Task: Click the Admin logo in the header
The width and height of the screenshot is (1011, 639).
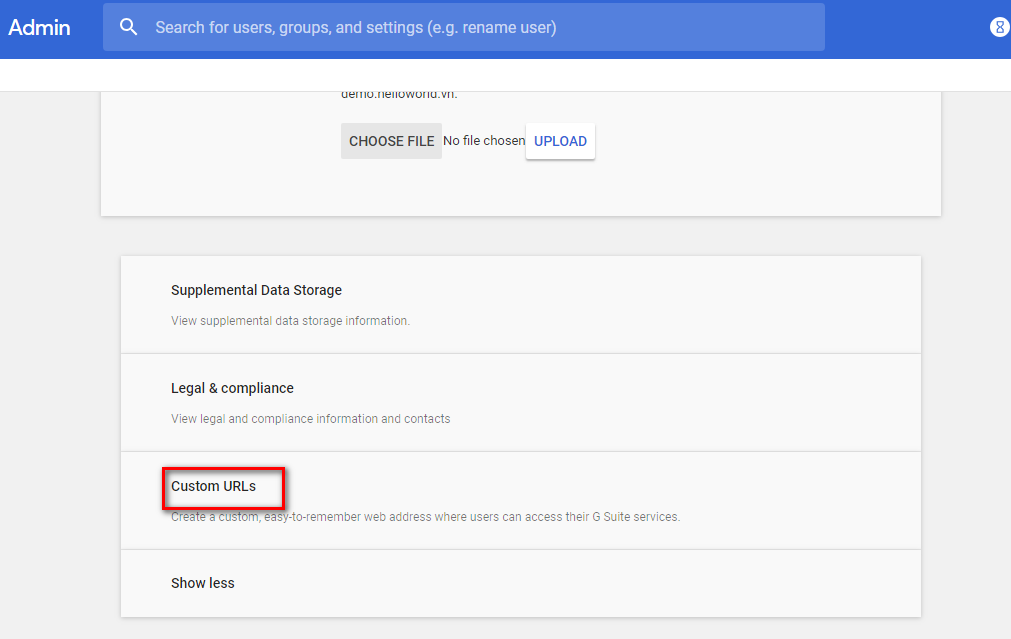Action: click(40, 27)
